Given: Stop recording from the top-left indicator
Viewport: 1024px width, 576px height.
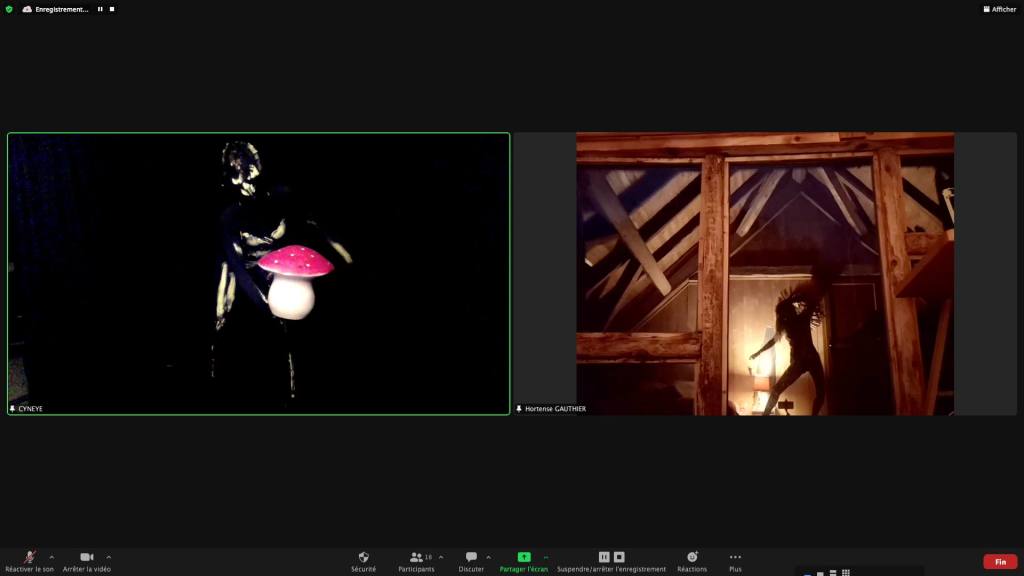Looking at the screenshot, I should pos(112,9).
